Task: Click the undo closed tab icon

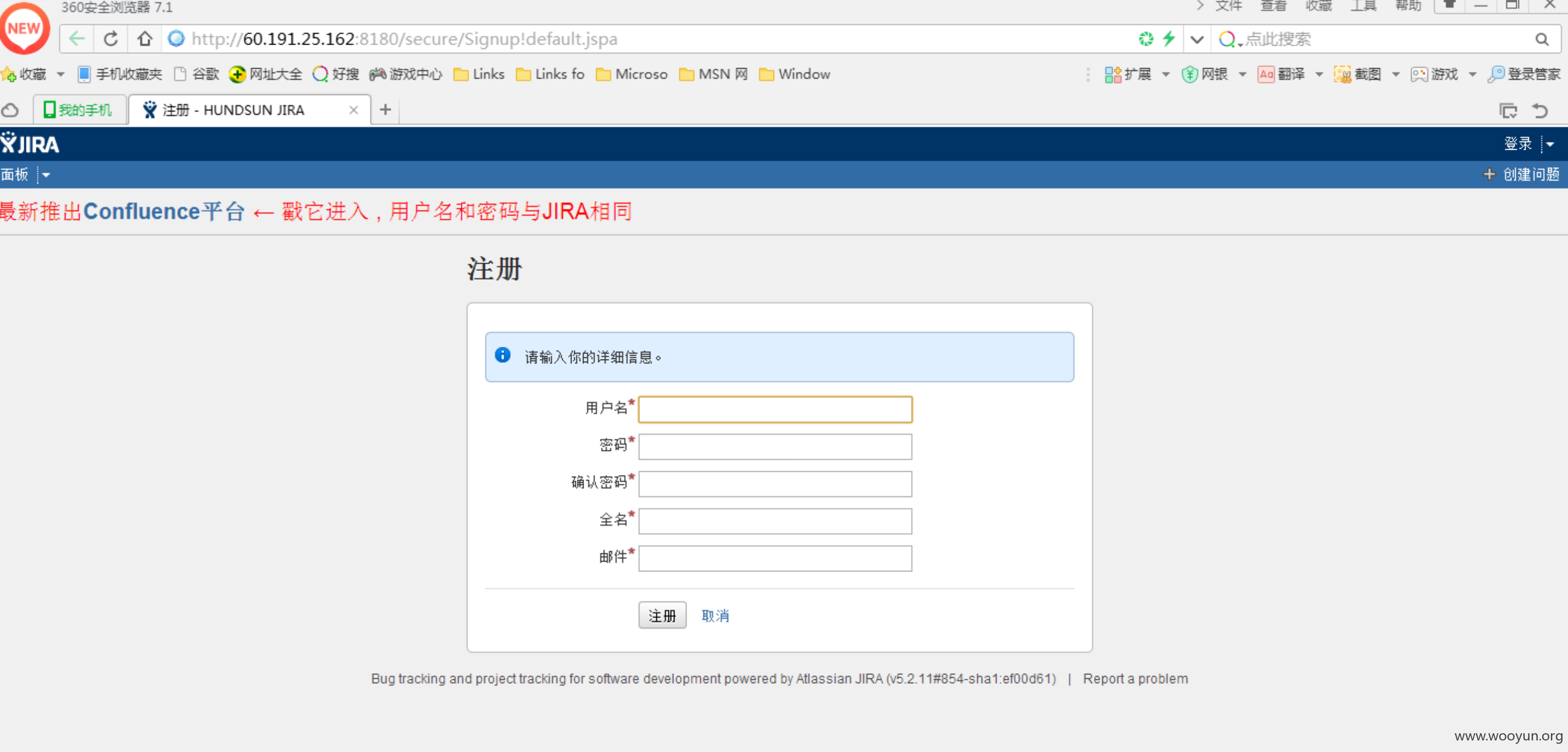Action: (x=1540, y=111)
